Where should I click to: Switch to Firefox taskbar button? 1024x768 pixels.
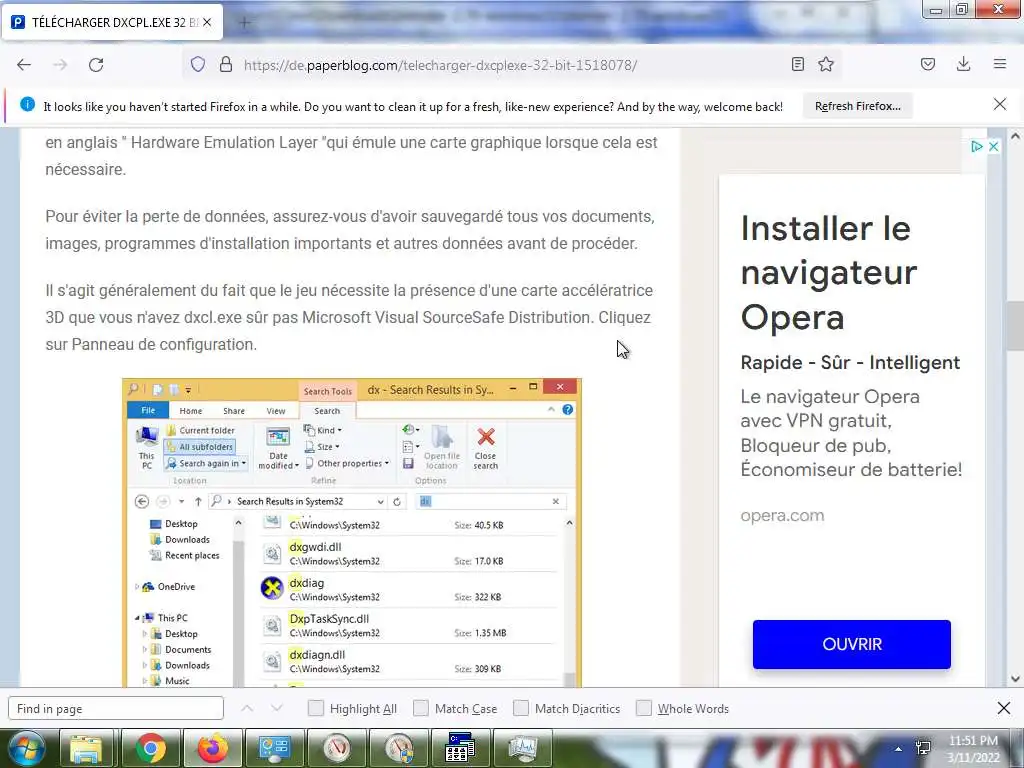tap(213, 749)
